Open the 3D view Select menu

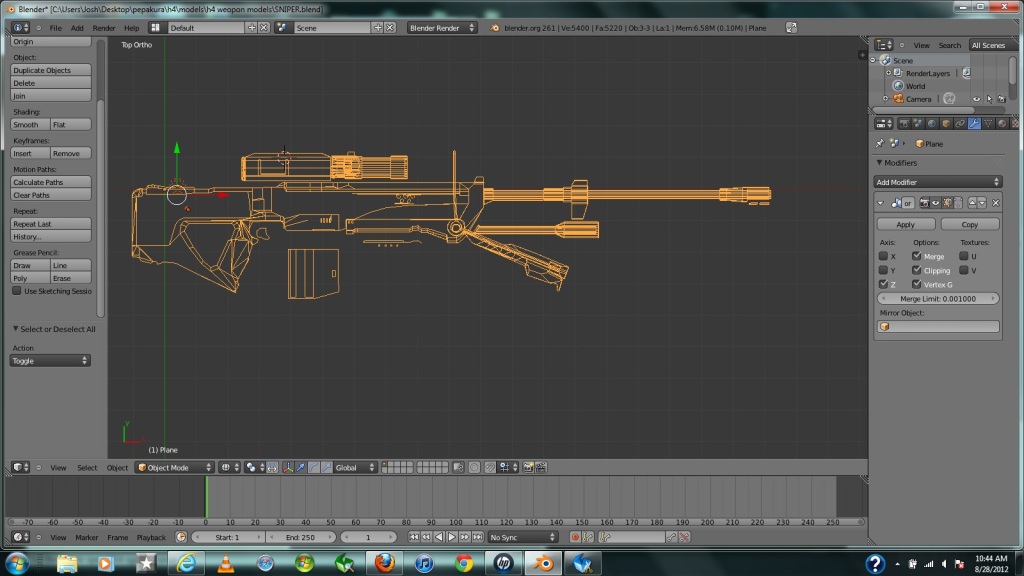87,468
